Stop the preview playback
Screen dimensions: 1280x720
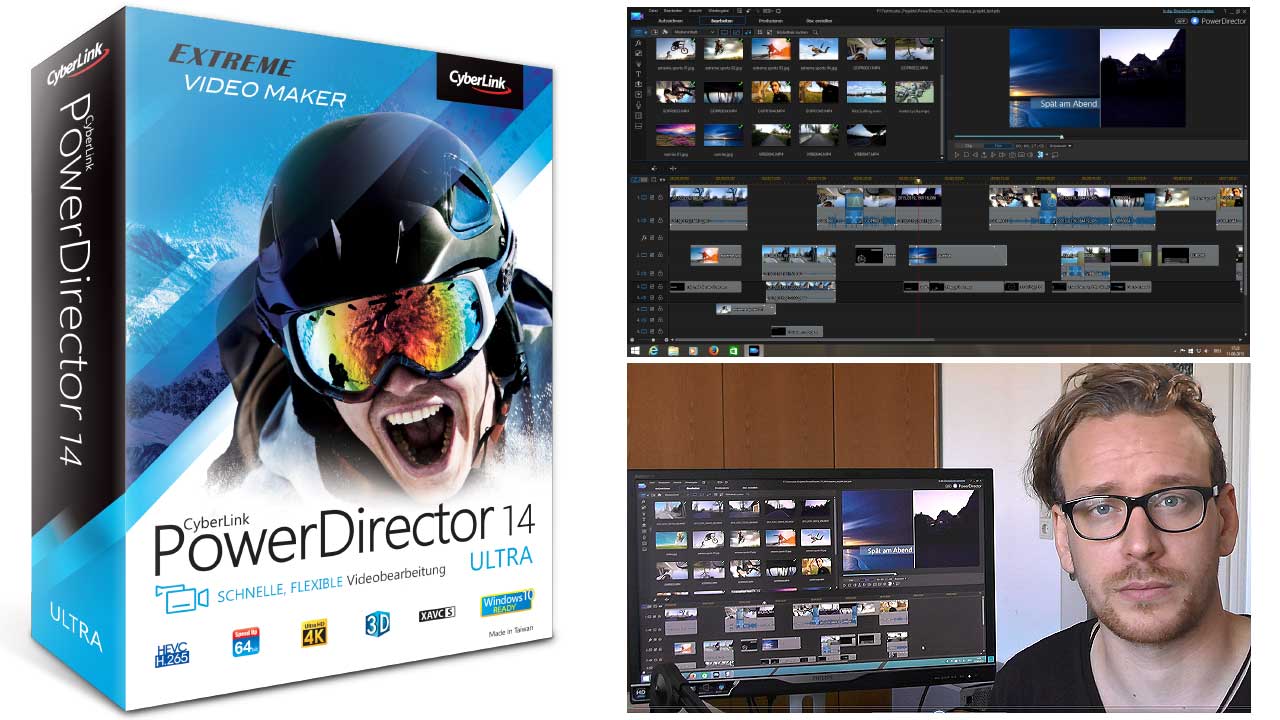click(x=966, y=155)
